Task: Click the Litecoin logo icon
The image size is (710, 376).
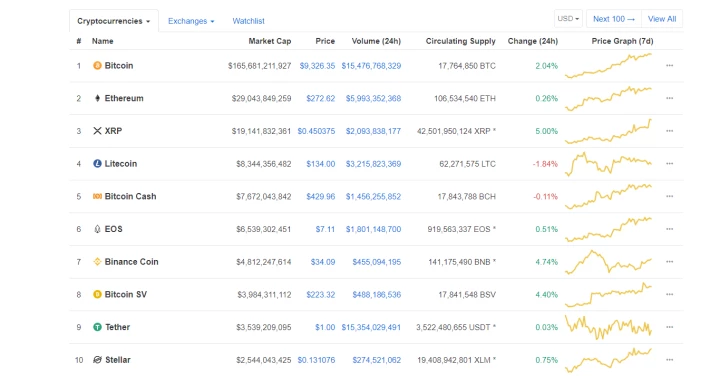Action: 97,164
